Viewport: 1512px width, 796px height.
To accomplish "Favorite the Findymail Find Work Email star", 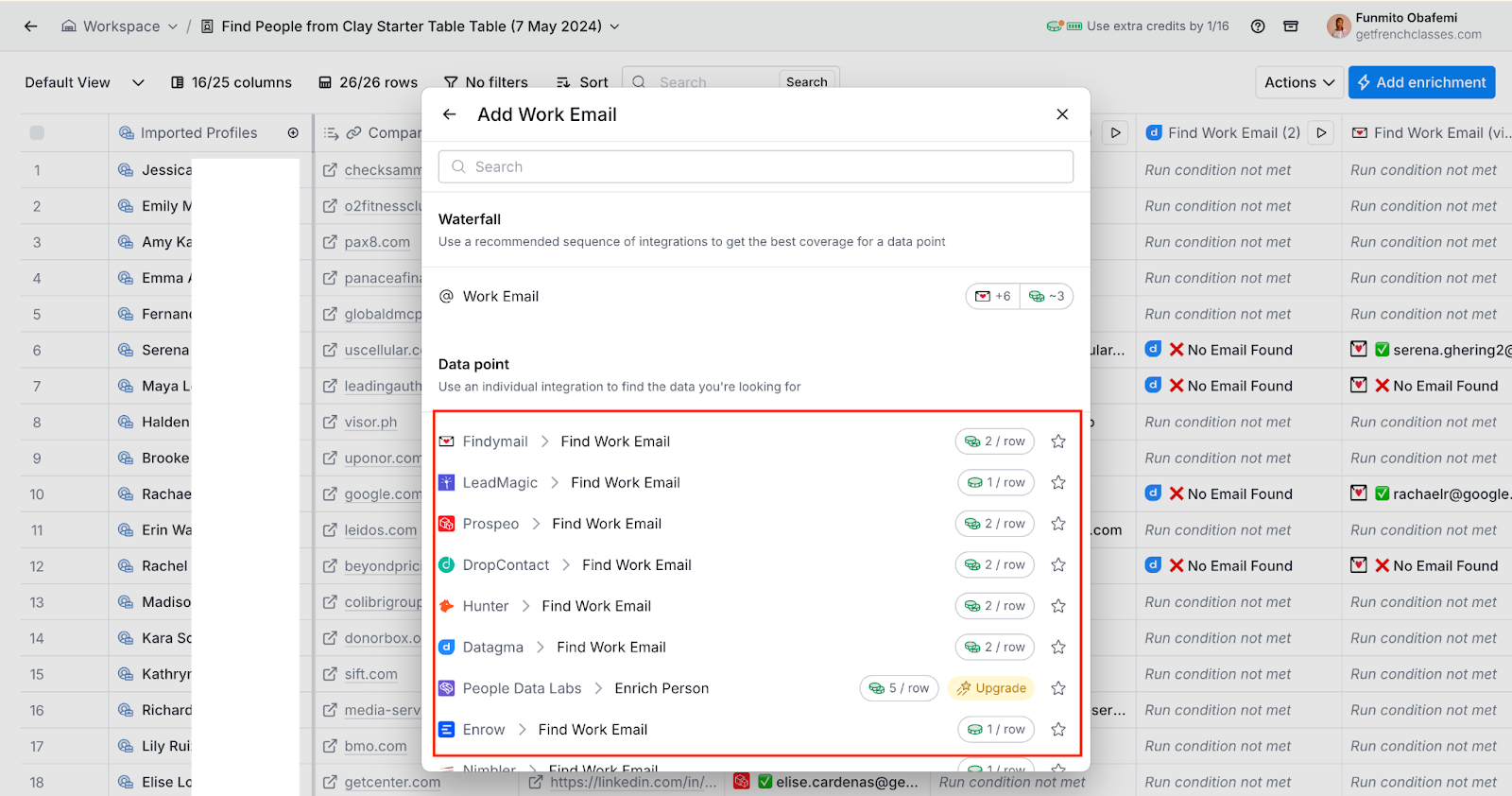I will 1058,441.
